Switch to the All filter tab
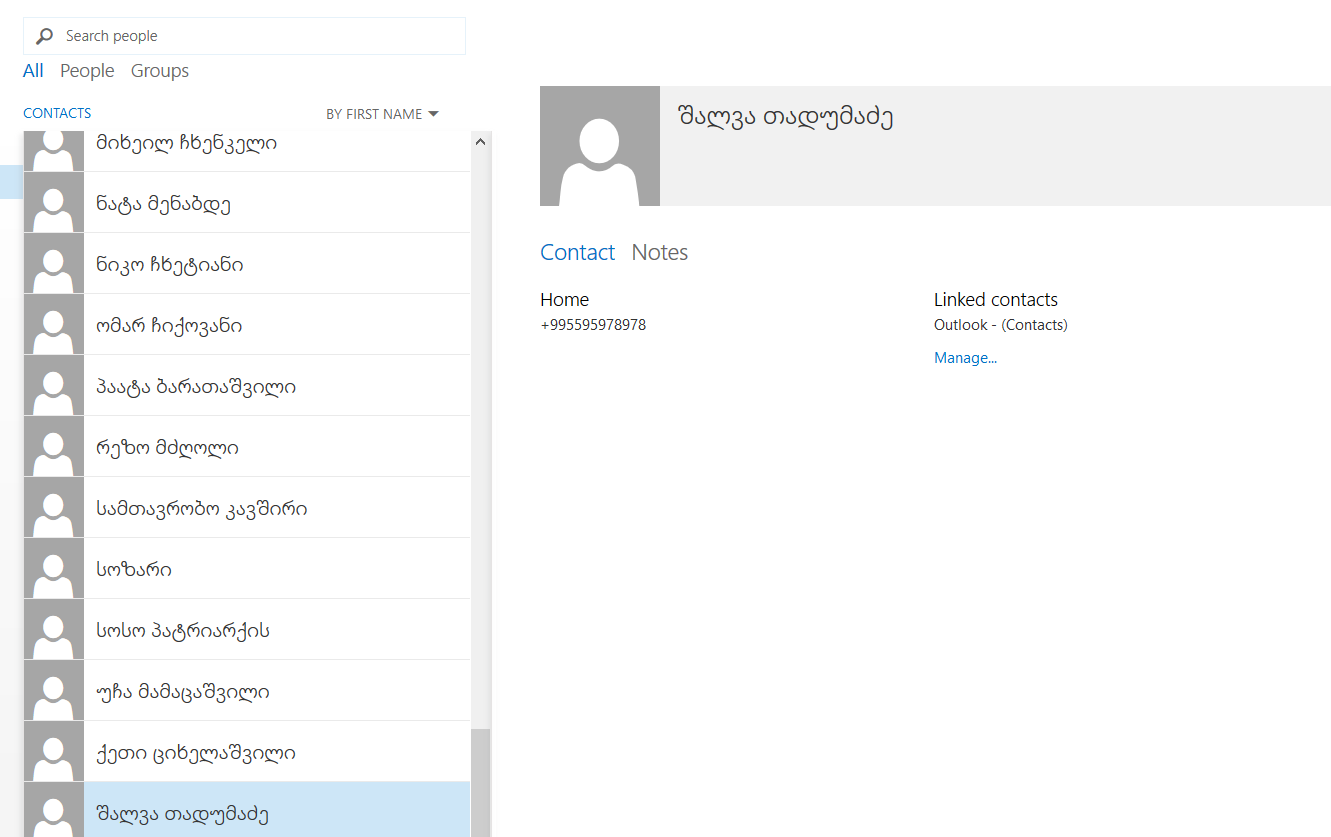Viewport: 1331px width, 837px height. click(x=33, y=71)
